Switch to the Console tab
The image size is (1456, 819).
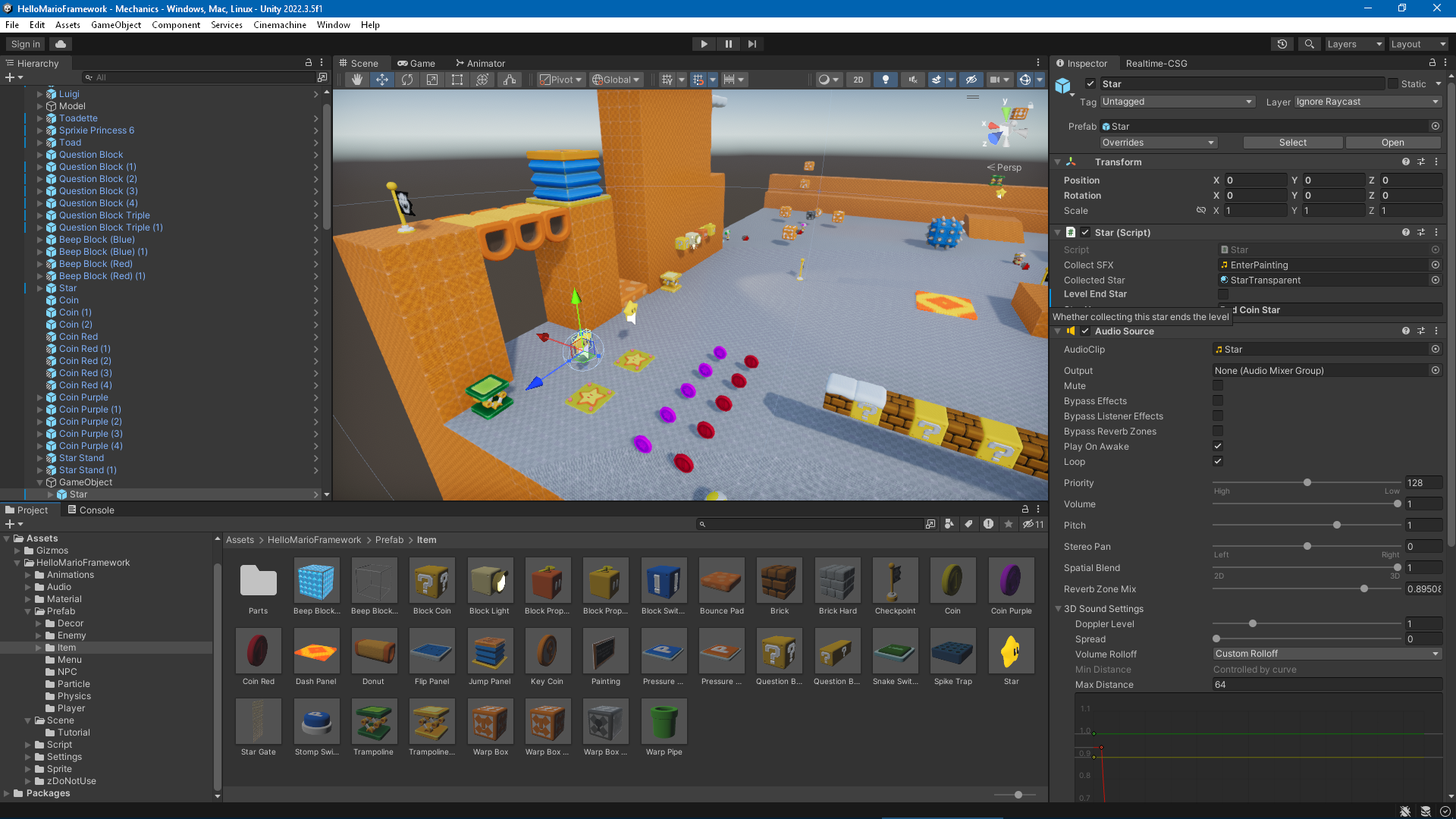pos(91,510)
